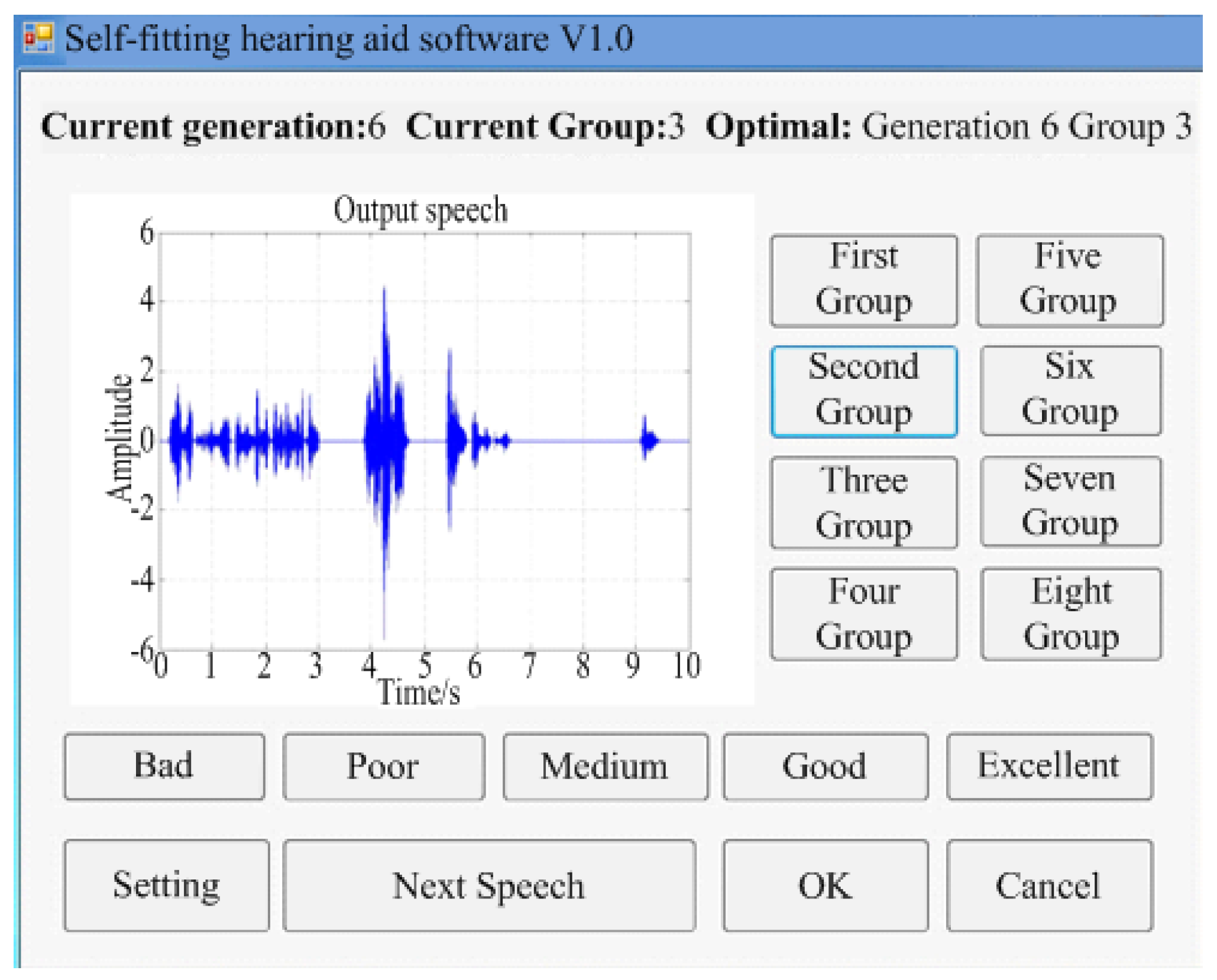Click the app icon in title bar
This screenshot has width=1217, height=980.
point(38,38)
